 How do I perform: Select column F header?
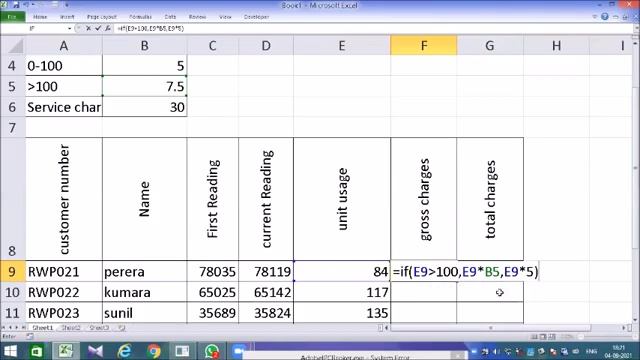click(x=424, y=45)
